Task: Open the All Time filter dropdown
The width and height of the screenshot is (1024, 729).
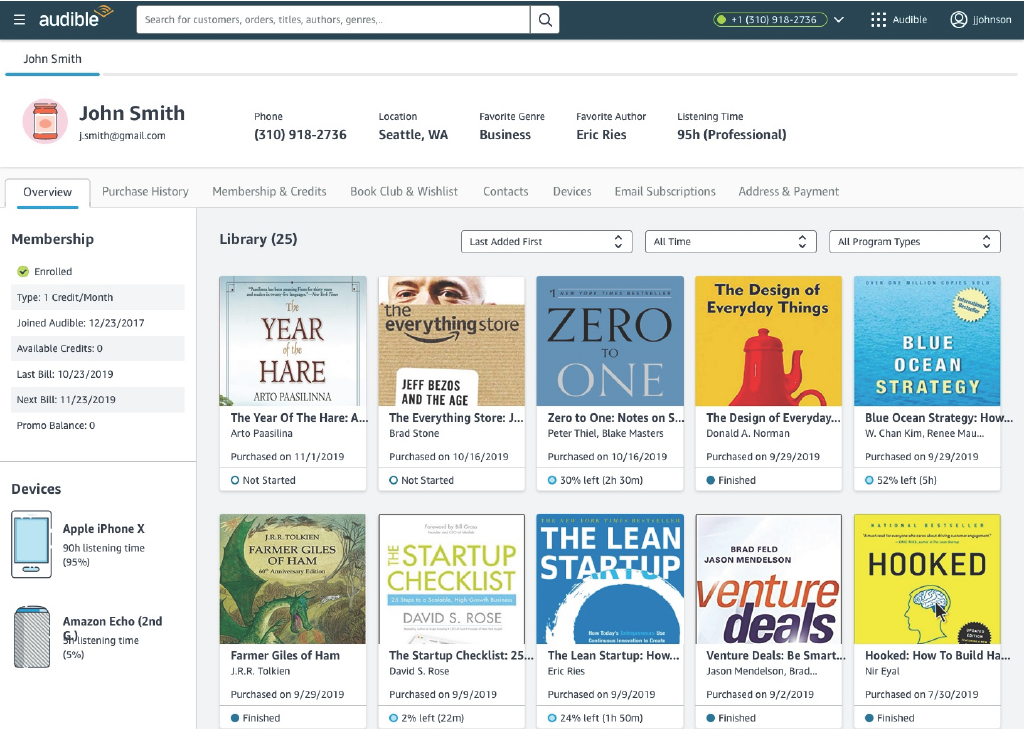Action: tap(730, 242)
